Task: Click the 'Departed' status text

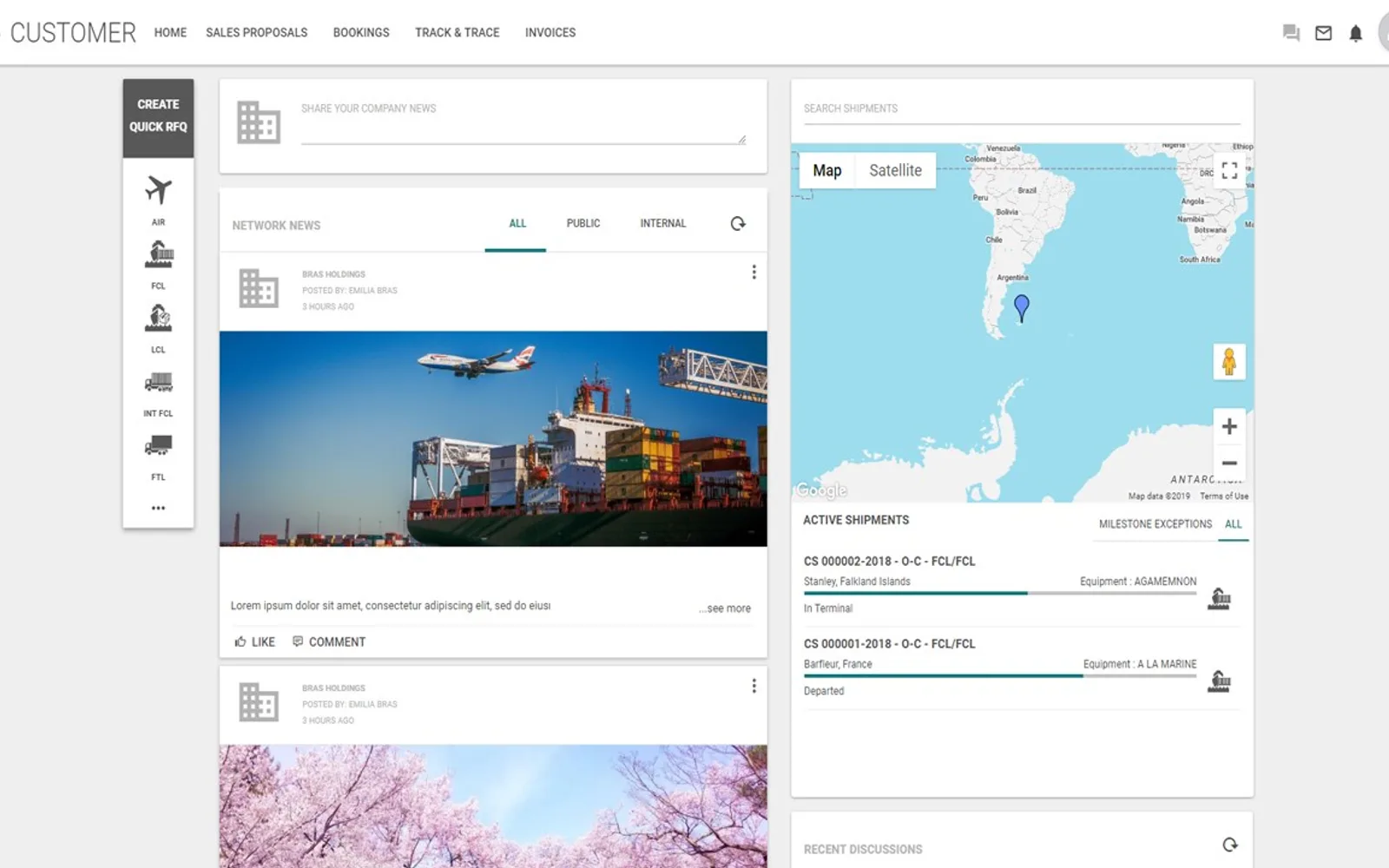Action: tap(824, 691)
